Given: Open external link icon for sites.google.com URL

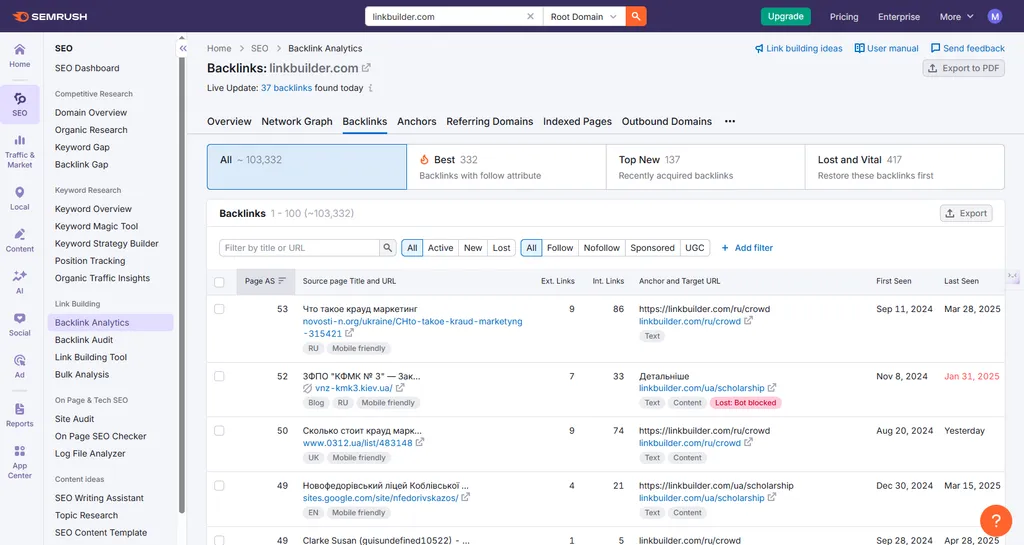Looking at the screenshot, I should (x=466, y=497).
